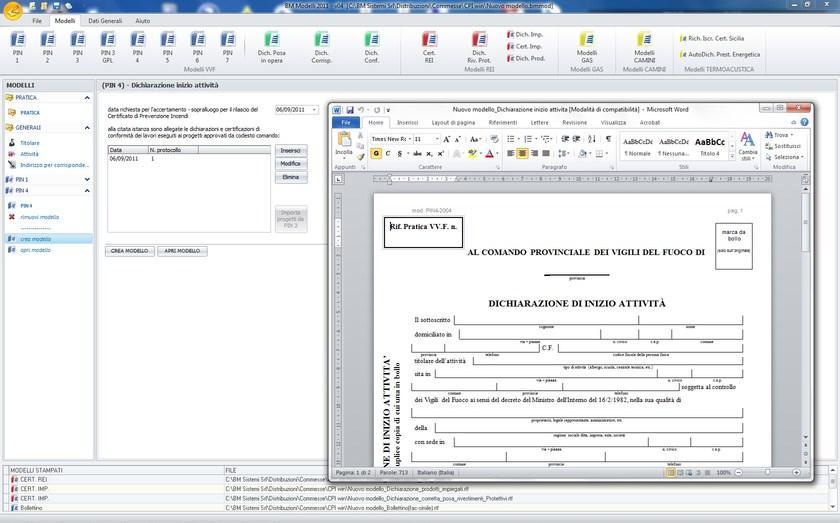Click the Dich. Conf. ribbon icon
The image size is (840, 523).
point(371,47)
